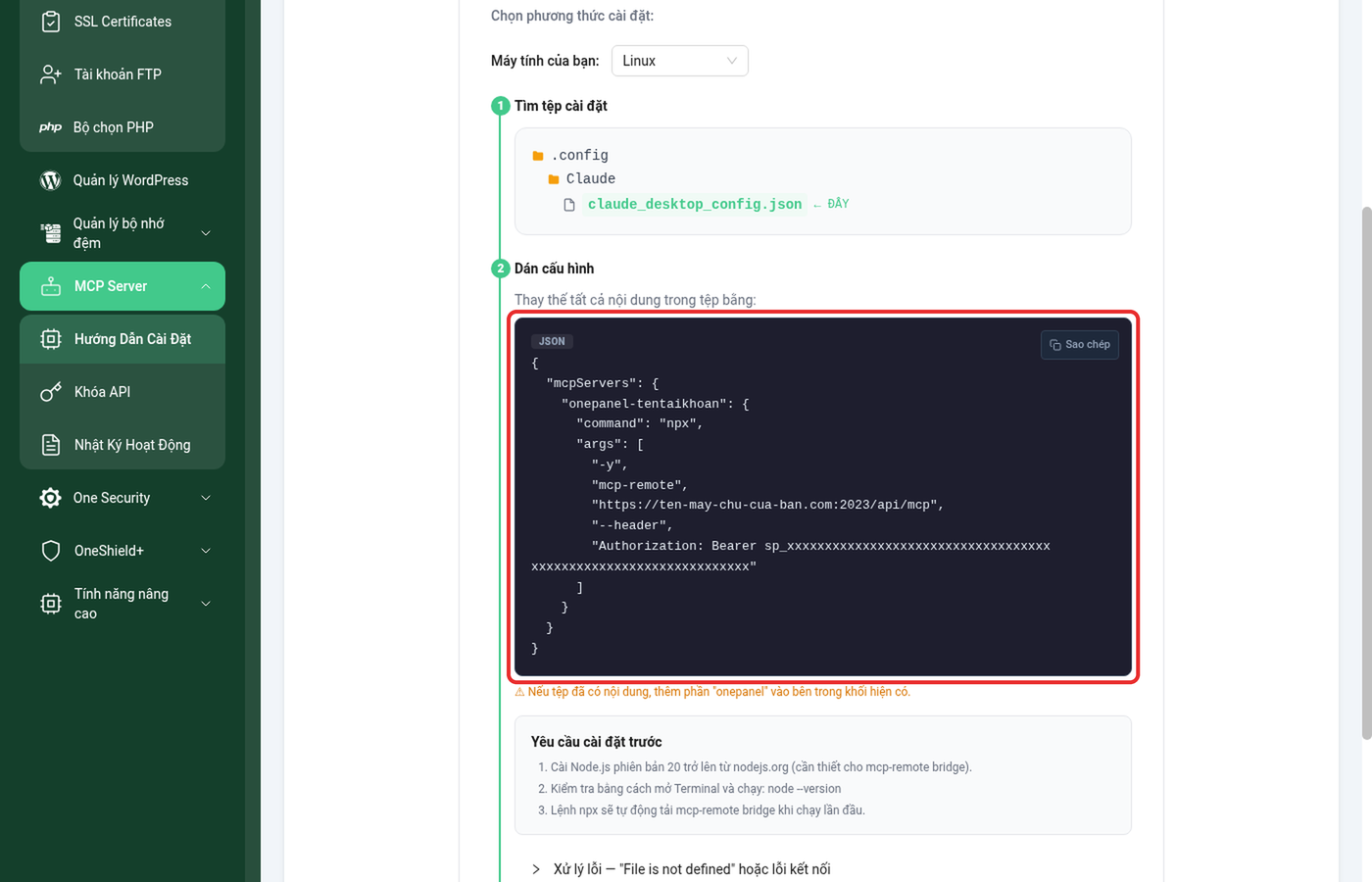This screenshot has width=1372, height=882.
Task: Click the Claude folder label
Action: pyautogui.click(x=591, y=179)
